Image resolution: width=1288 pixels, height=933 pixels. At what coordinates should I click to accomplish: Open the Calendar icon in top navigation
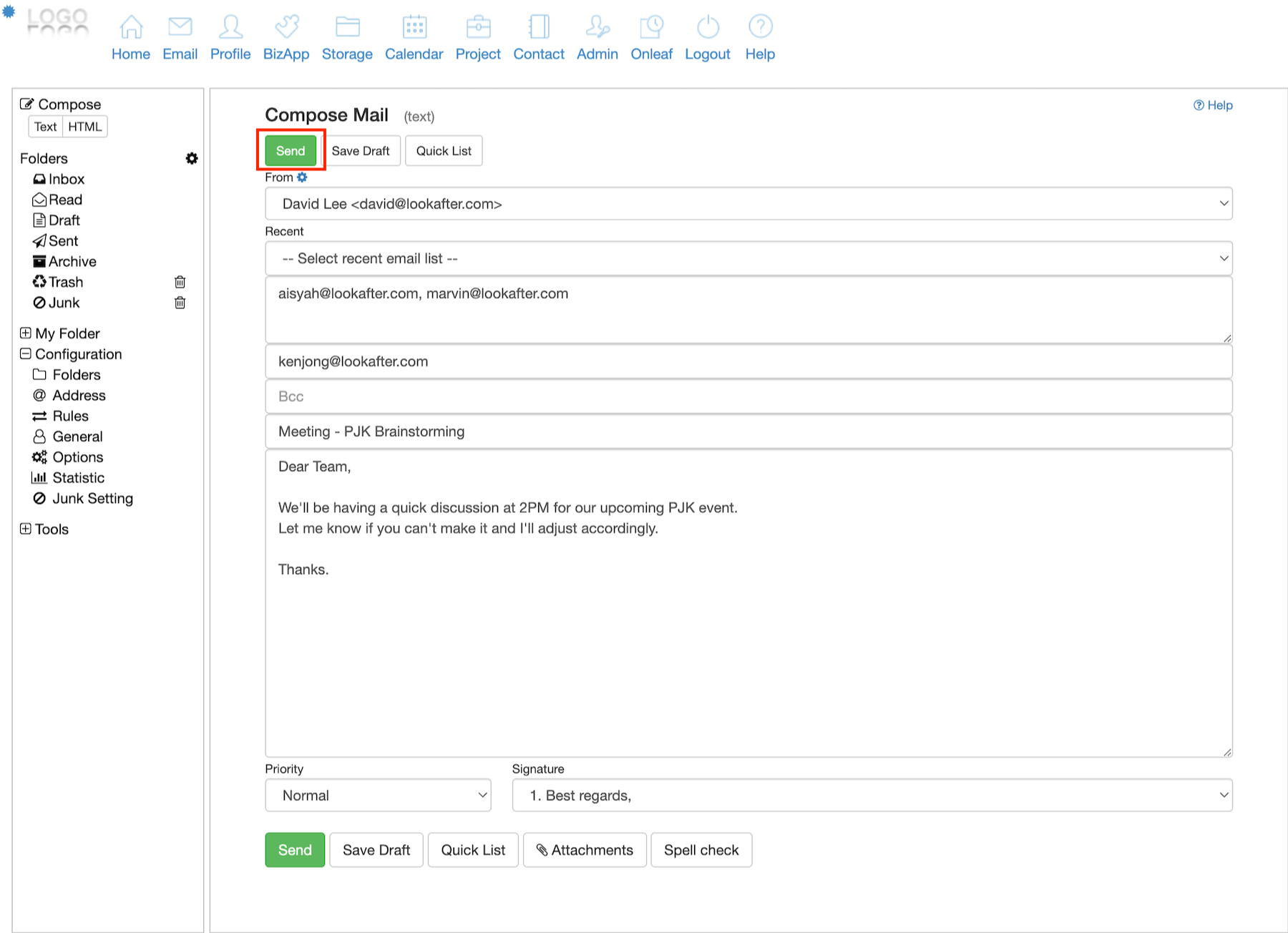coord(414,27)
